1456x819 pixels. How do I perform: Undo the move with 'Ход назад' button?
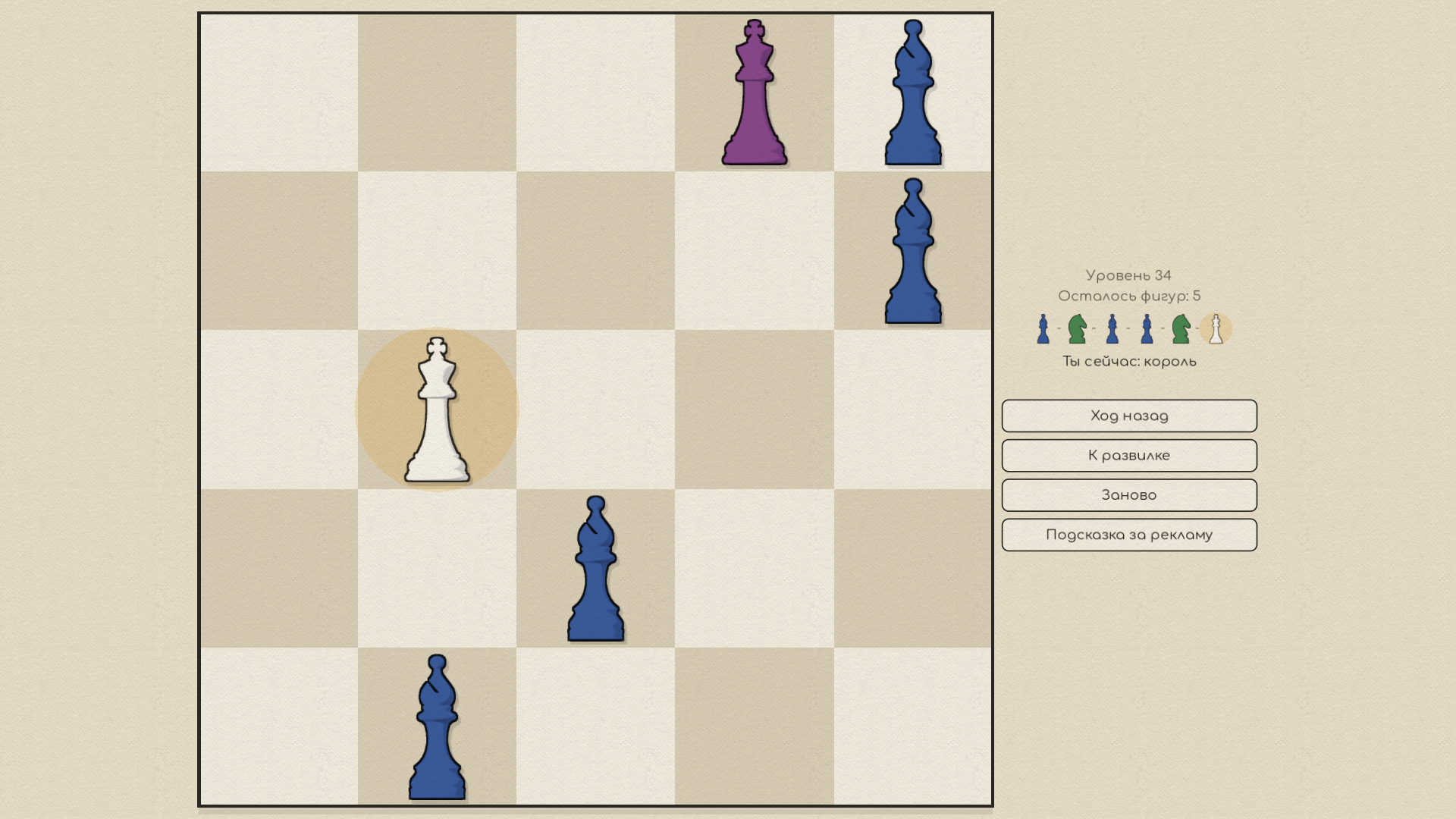[1129, 416]
